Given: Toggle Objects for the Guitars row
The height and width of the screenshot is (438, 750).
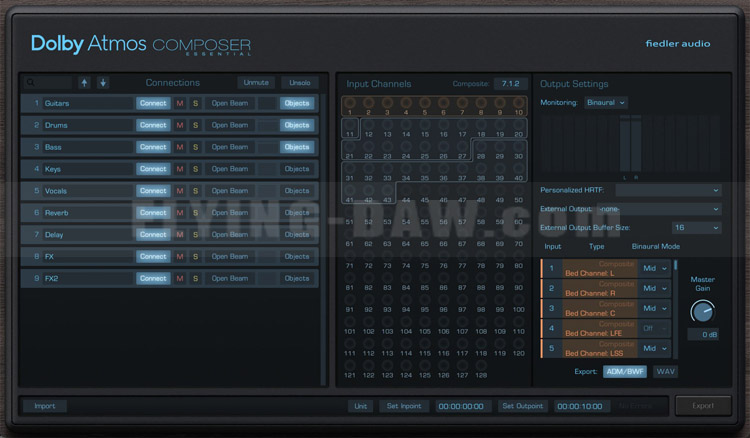Looking at the screenshot, I should (297, 103).
